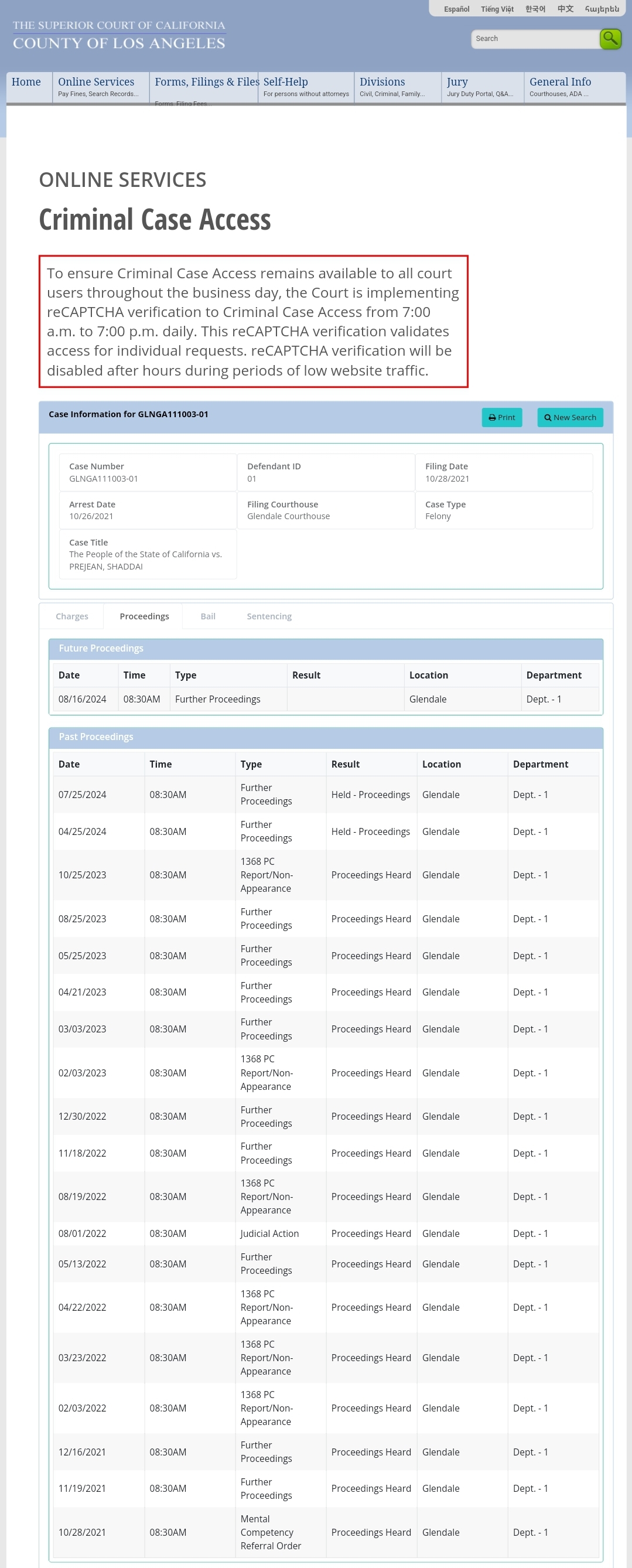This screenshot has height=1568, width=632.
Task: Click past proceeding date 02/03/2023
Action: 82,1072
